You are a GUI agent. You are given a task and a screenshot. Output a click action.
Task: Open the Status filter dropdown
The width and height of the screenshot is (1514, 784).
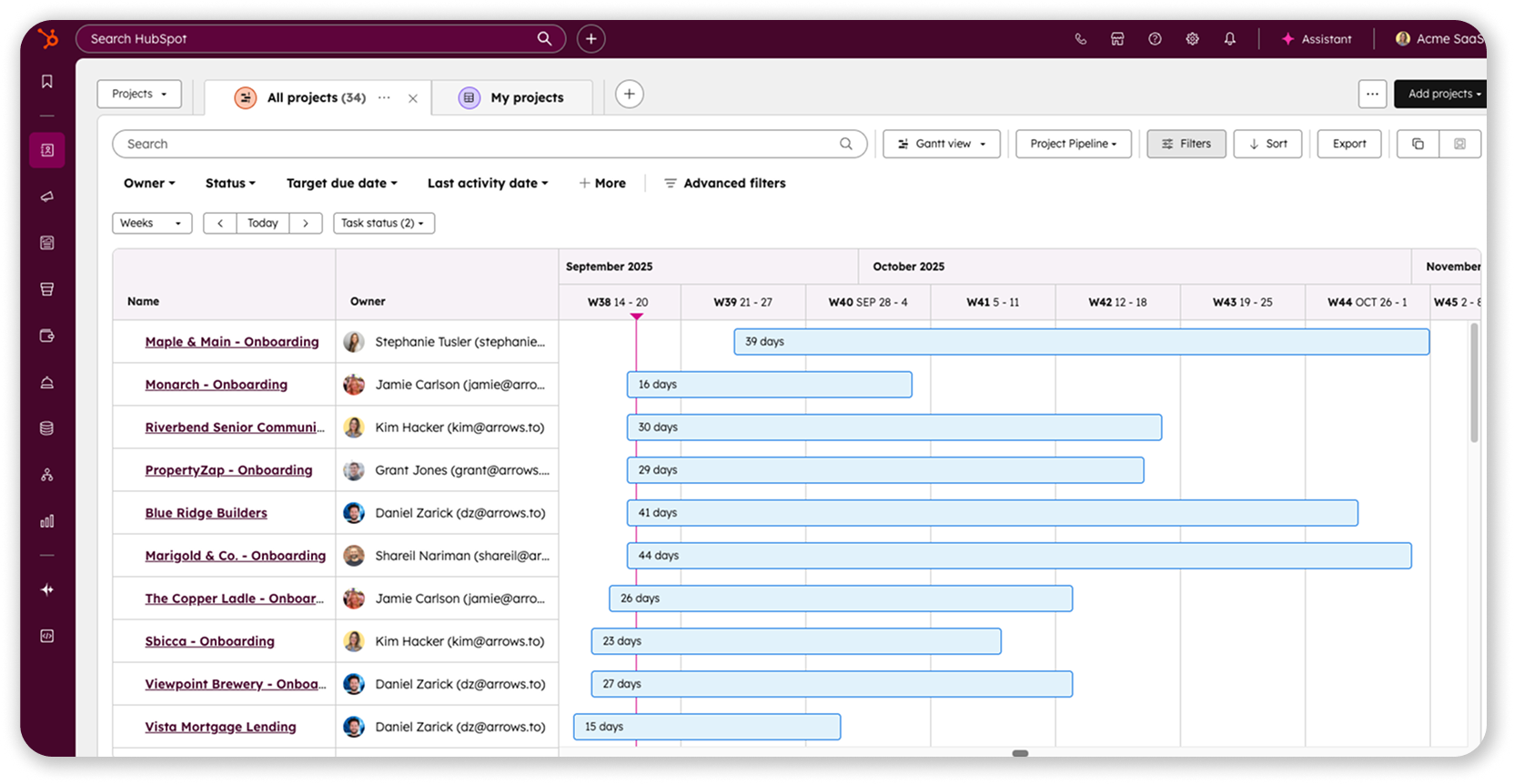(230, 183)
